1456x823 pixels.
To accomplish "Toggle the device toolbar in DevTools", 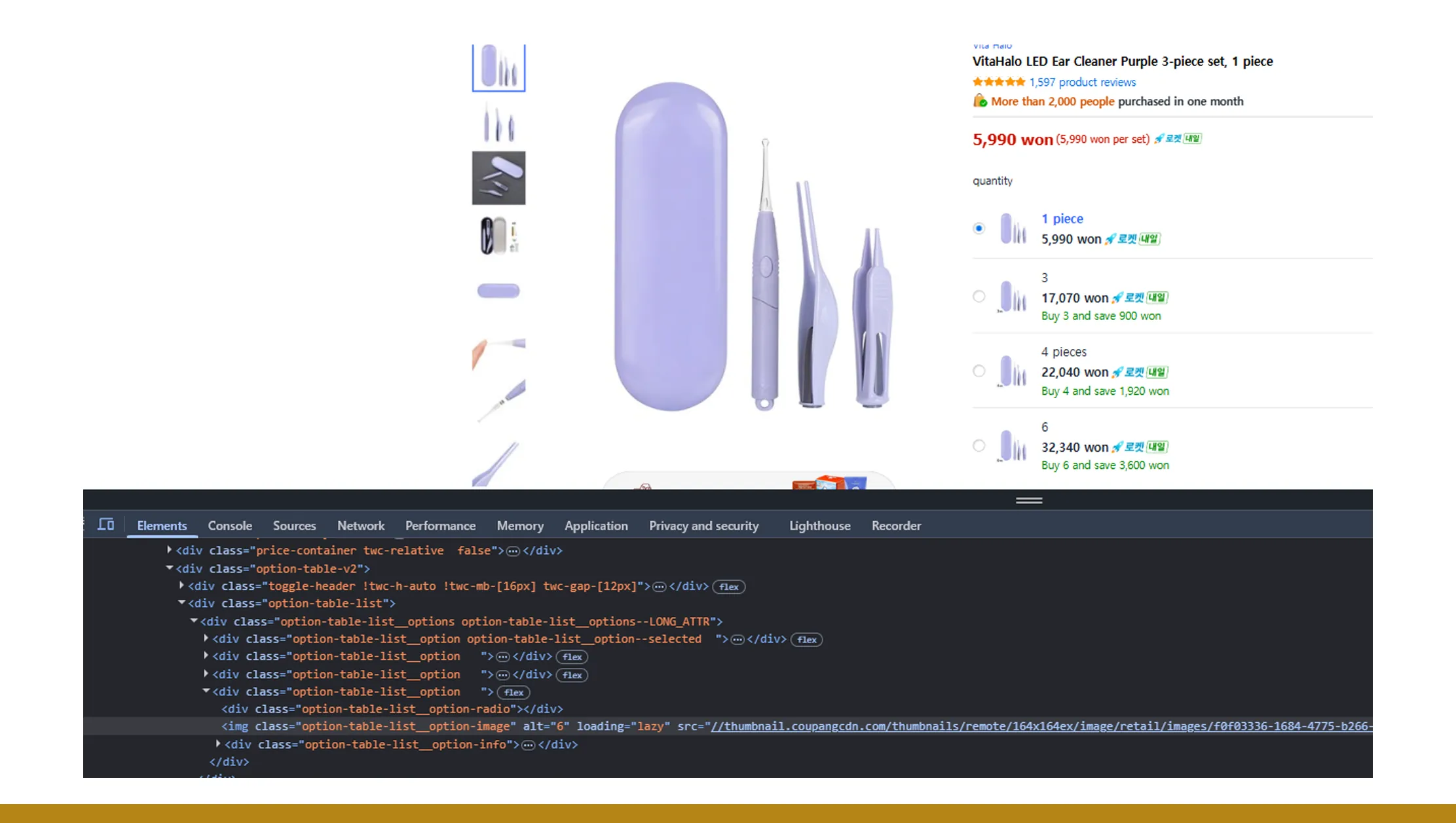I will [105, 524].
